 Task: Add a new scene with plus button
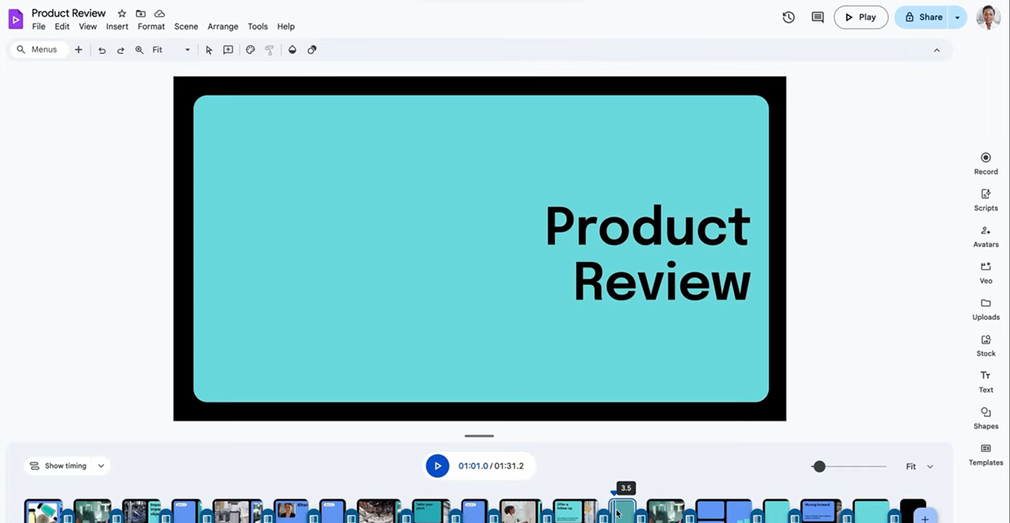(925, 517)
